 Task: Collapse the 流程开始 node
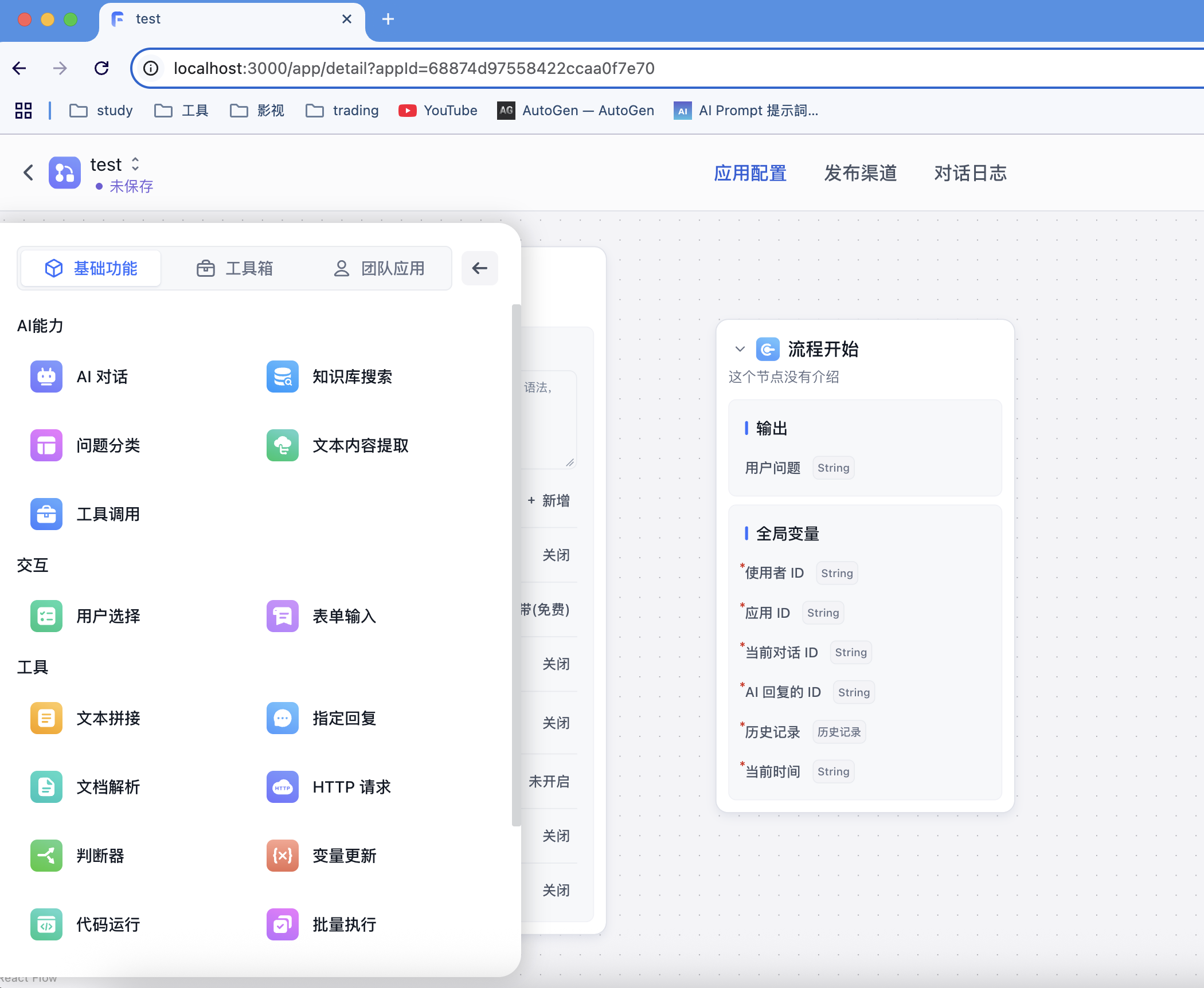tap(740, 349)
